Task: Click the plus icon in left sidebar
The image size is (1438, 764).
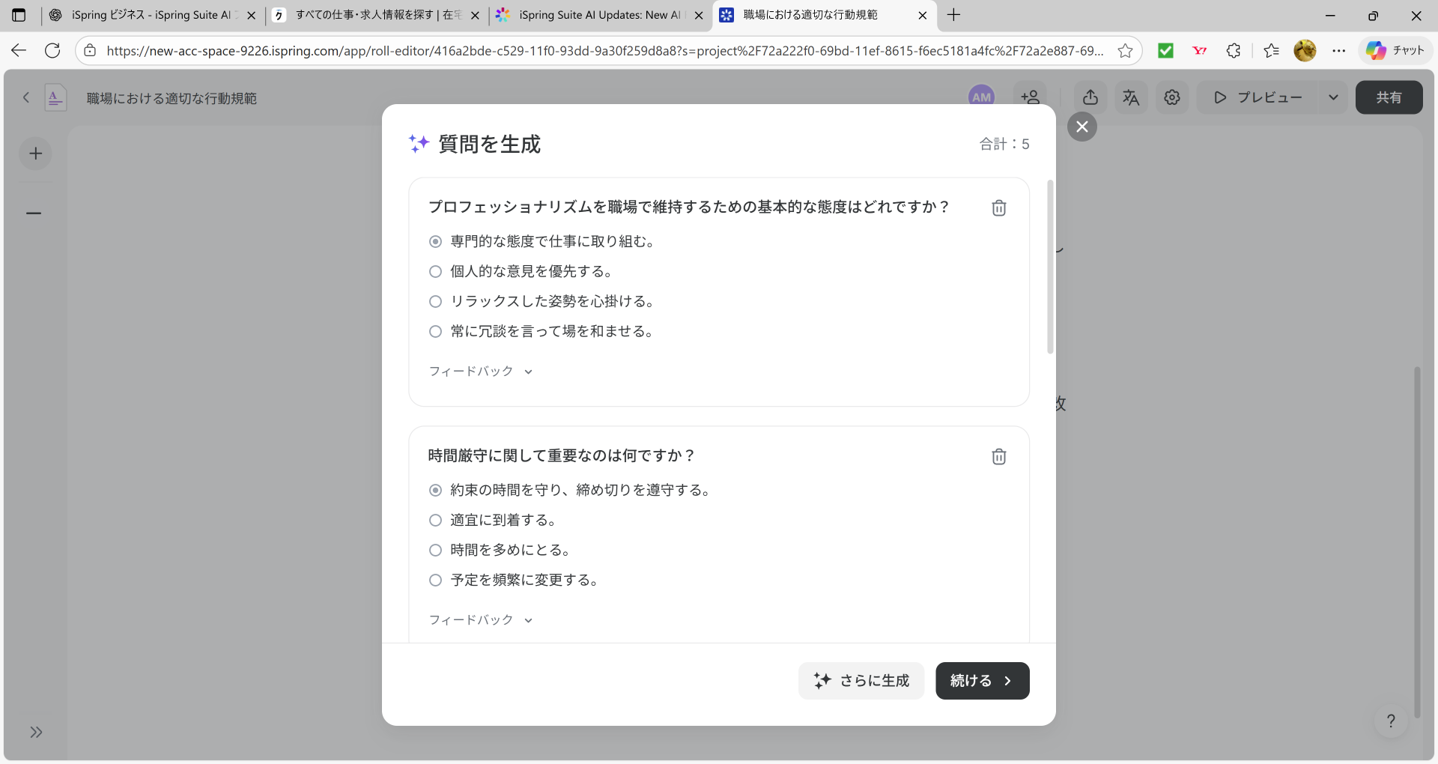Action: (x=35, y=153)
